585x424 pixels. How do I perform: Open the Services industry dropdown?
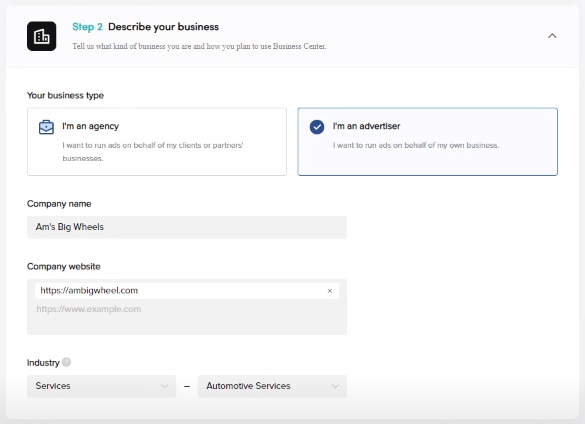tap(101, 386)
